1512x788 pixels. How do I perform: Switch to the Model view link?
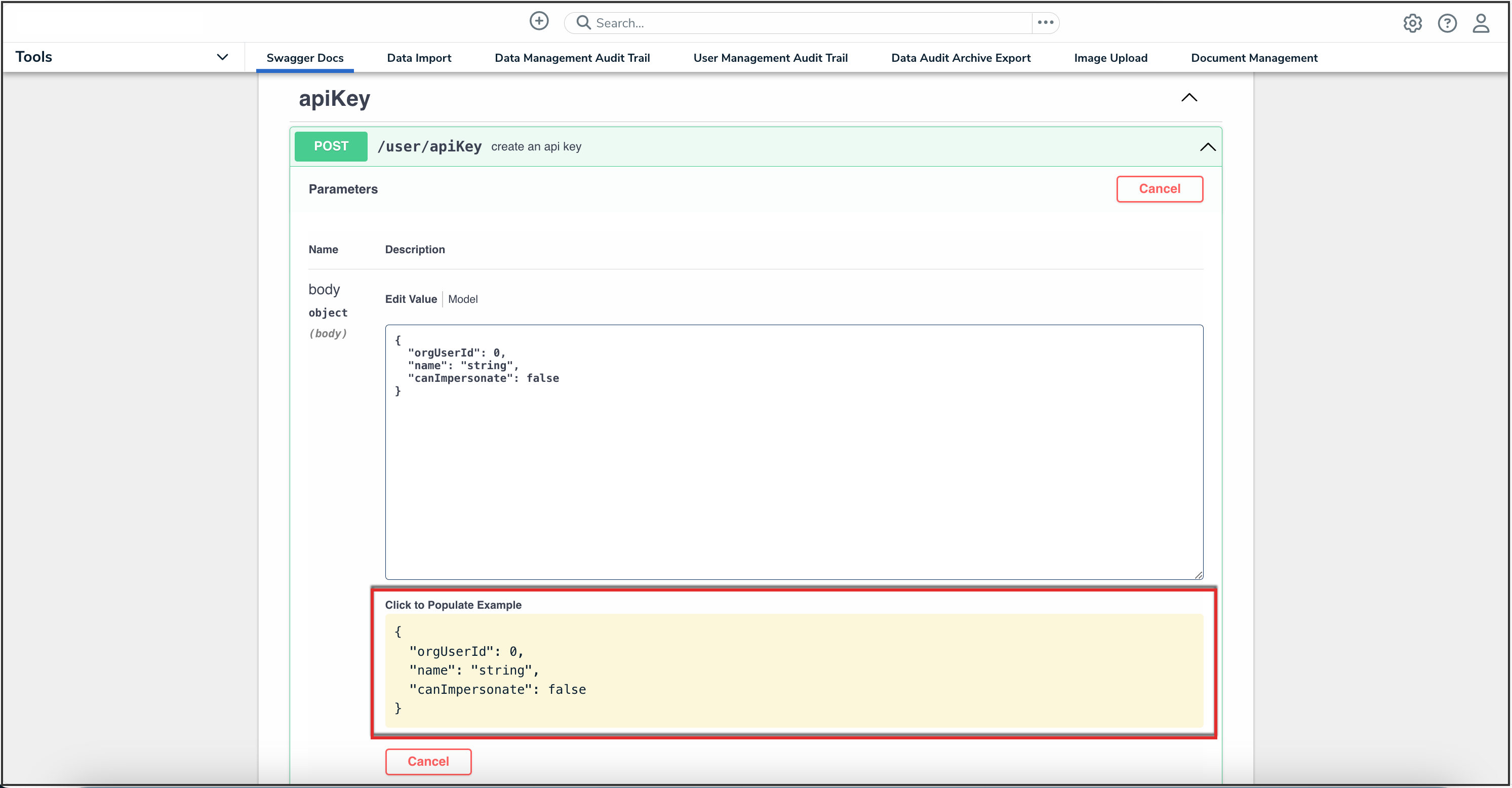tap(462, 299)
